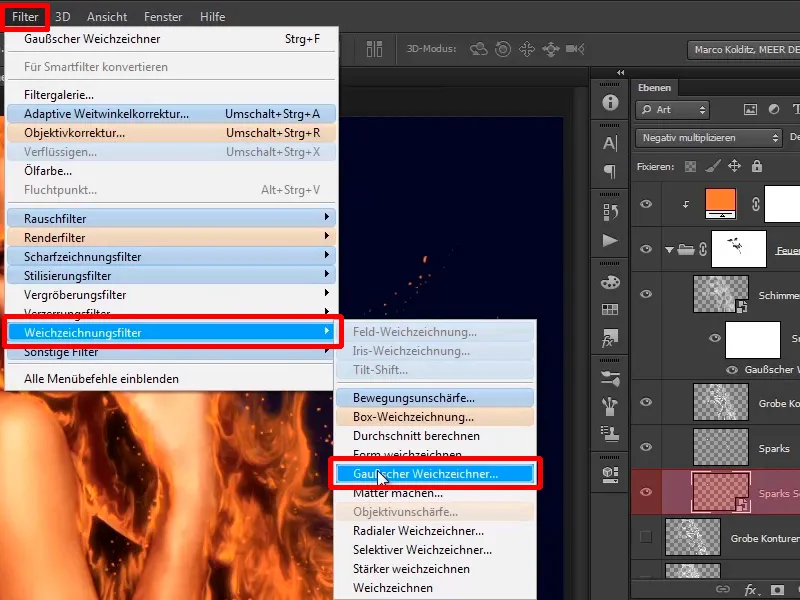Link layers using chain icon at bottom
The image size is (800, 600).
[x=722, y=589]
